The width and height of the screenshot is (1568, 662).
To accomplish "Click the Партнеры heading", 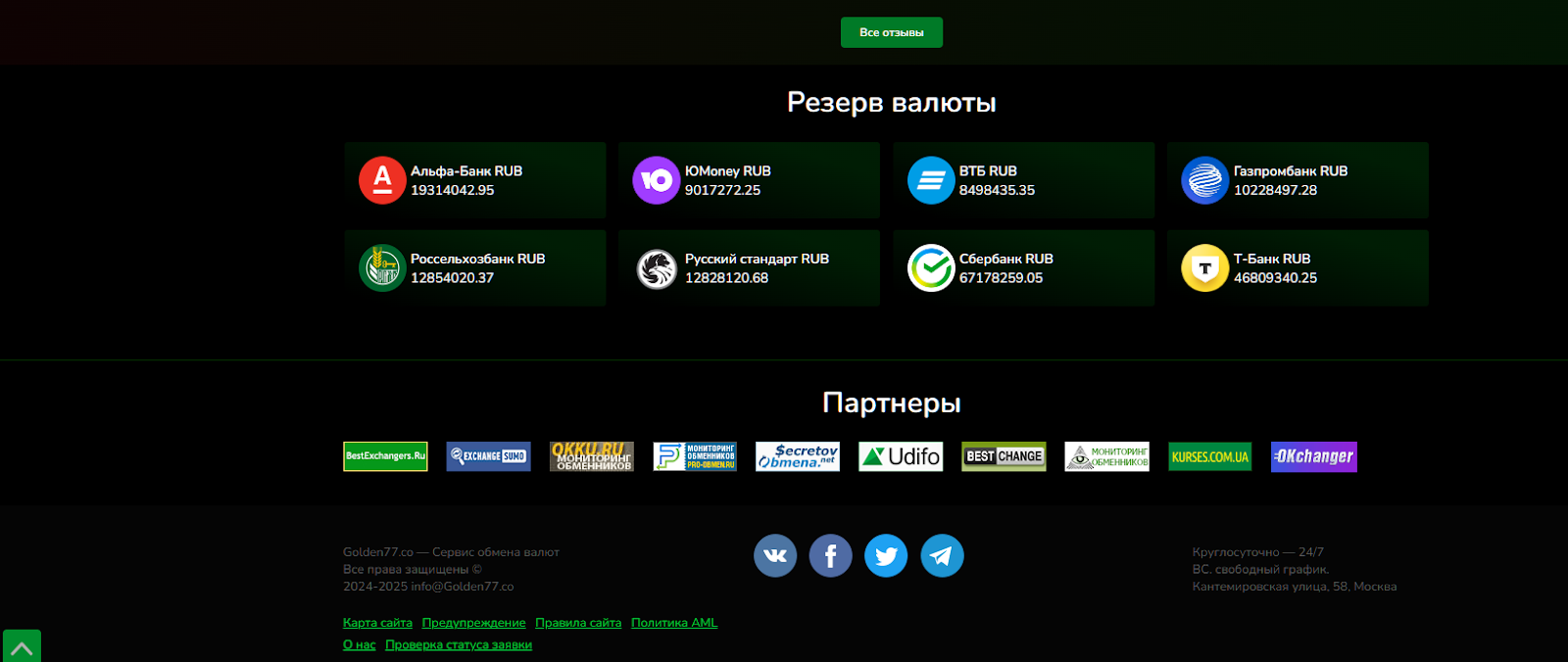I will (892, 403).
